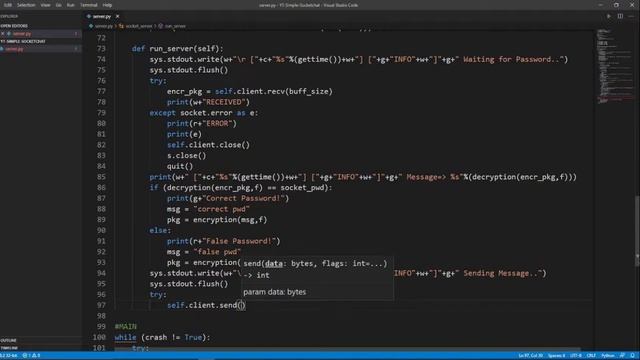This screenshot has width=640, height=360.
Task: Click the sys.stdout.flush() on line 95
Action: (189, 284)
